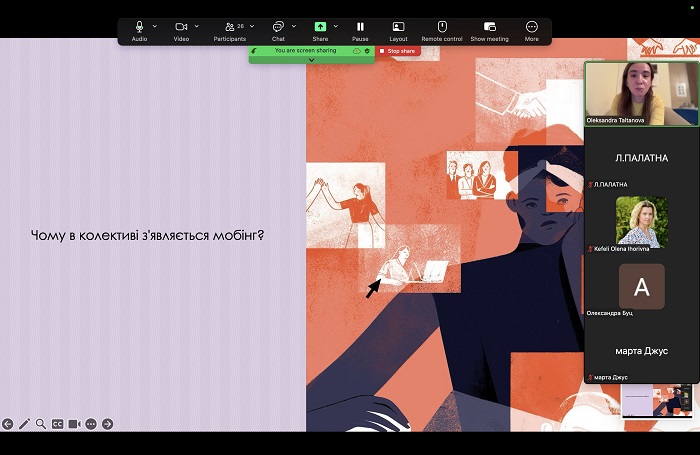Select the pen annotation tool on slide
Viewport: 700px width, 455px height.
pos(25,424)
